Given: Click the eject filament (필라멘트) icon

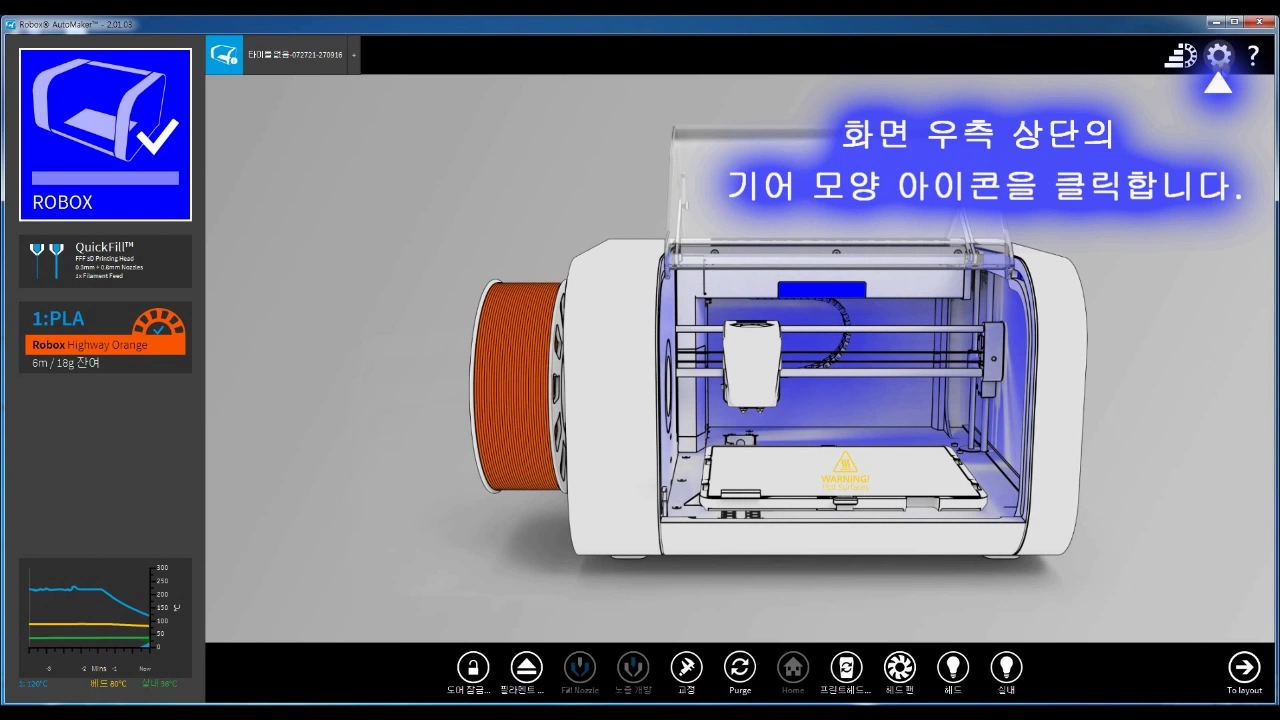Looking at the screenshot, I should point(526,667).
